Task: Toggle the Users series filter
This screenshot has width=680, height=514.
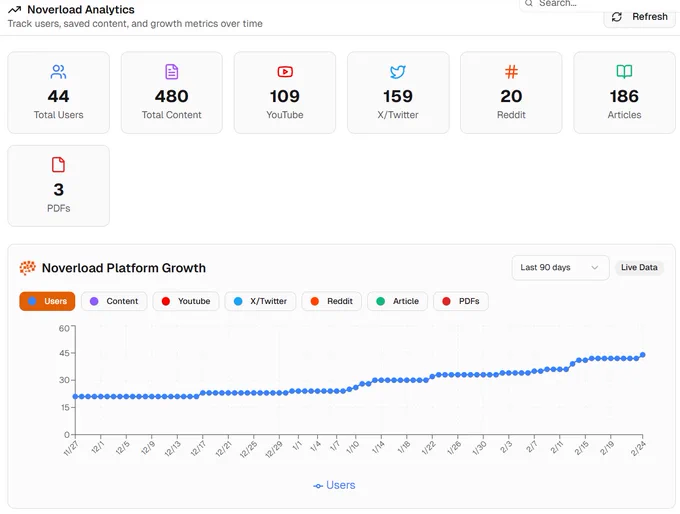Action: pos(47,301)
